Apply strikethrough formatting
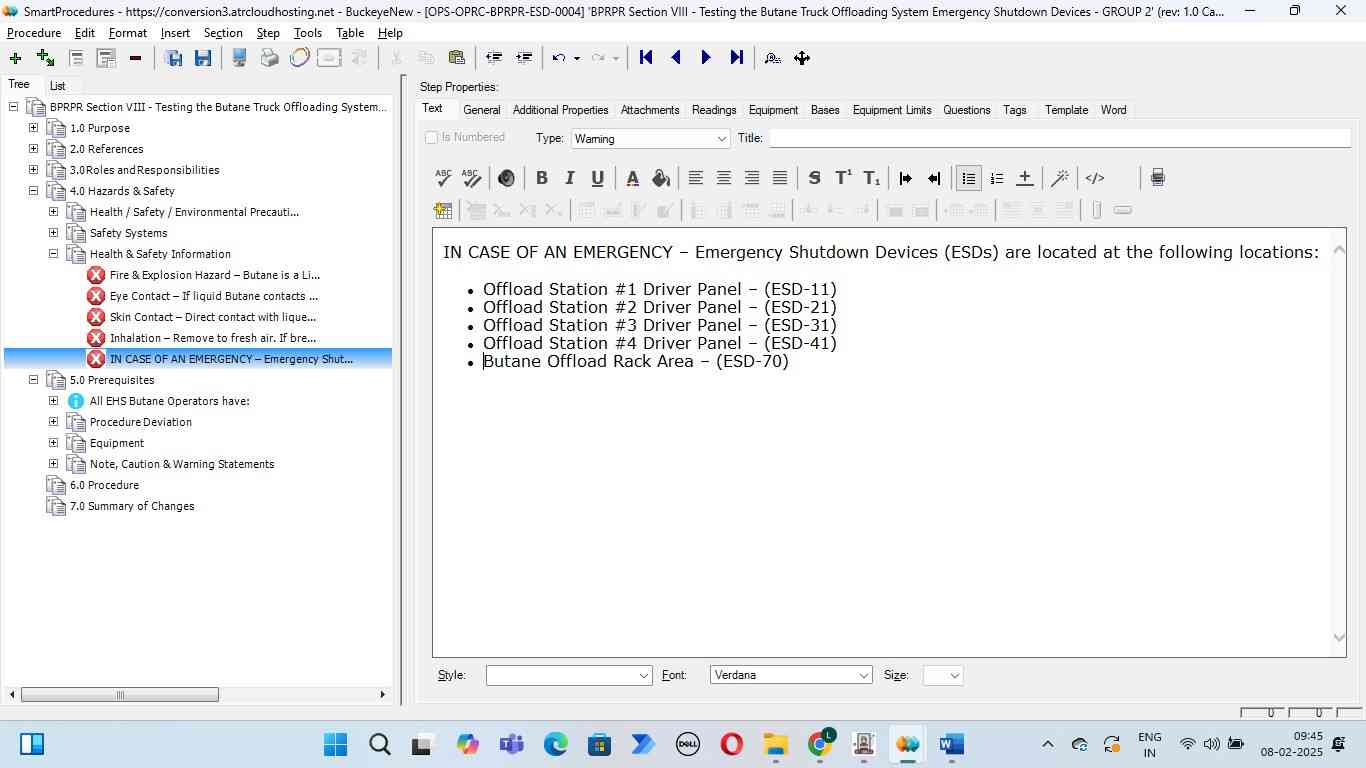The width and height of the screenshot is (1366, 768). 814,178
